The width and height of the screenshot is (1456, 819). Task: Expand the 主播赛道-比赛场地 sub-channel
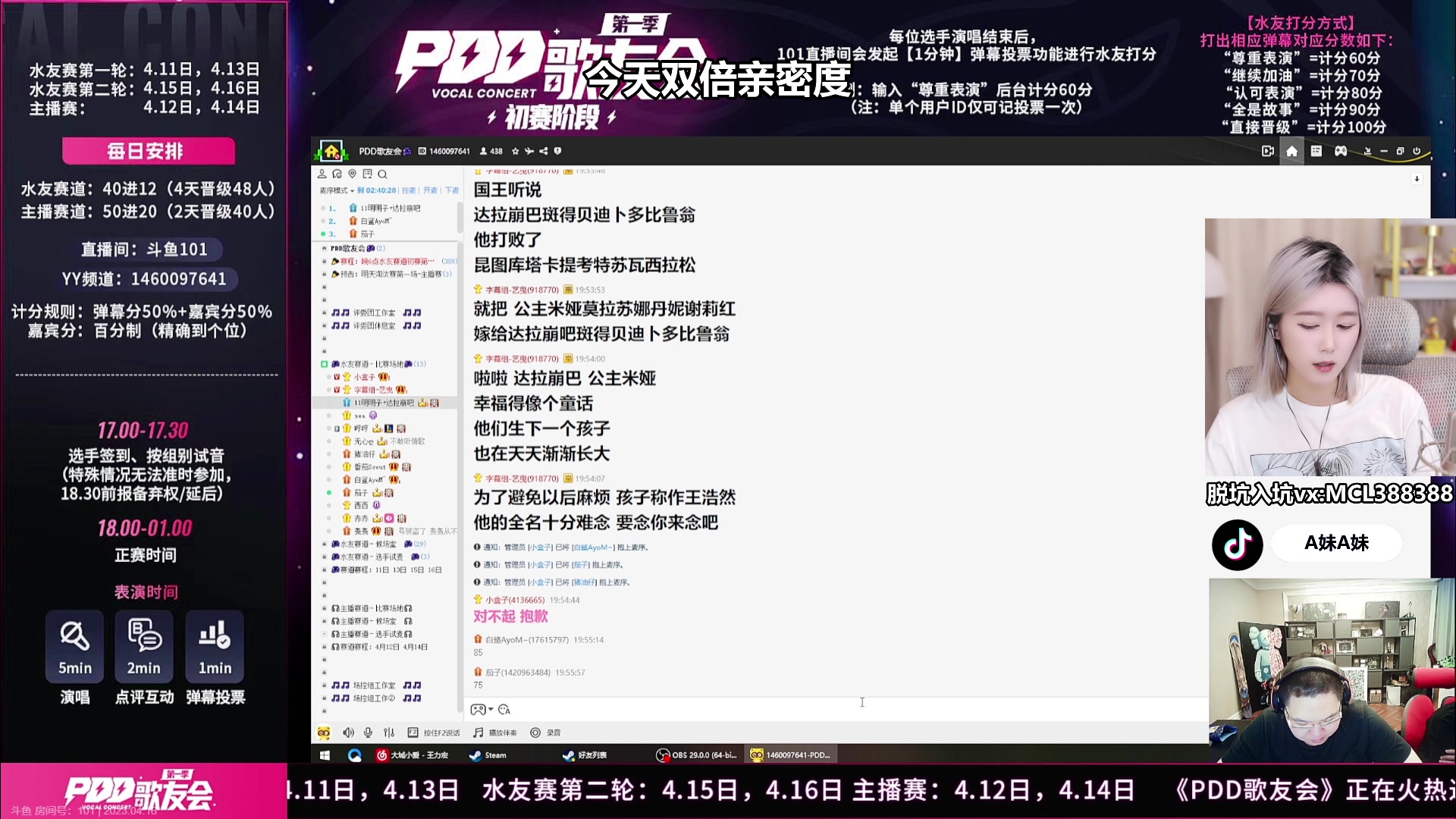pyautogui.click(x=324, y=608)
